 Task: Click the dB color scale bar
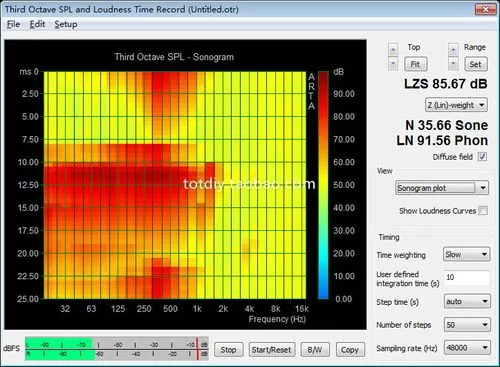point(323,185)
